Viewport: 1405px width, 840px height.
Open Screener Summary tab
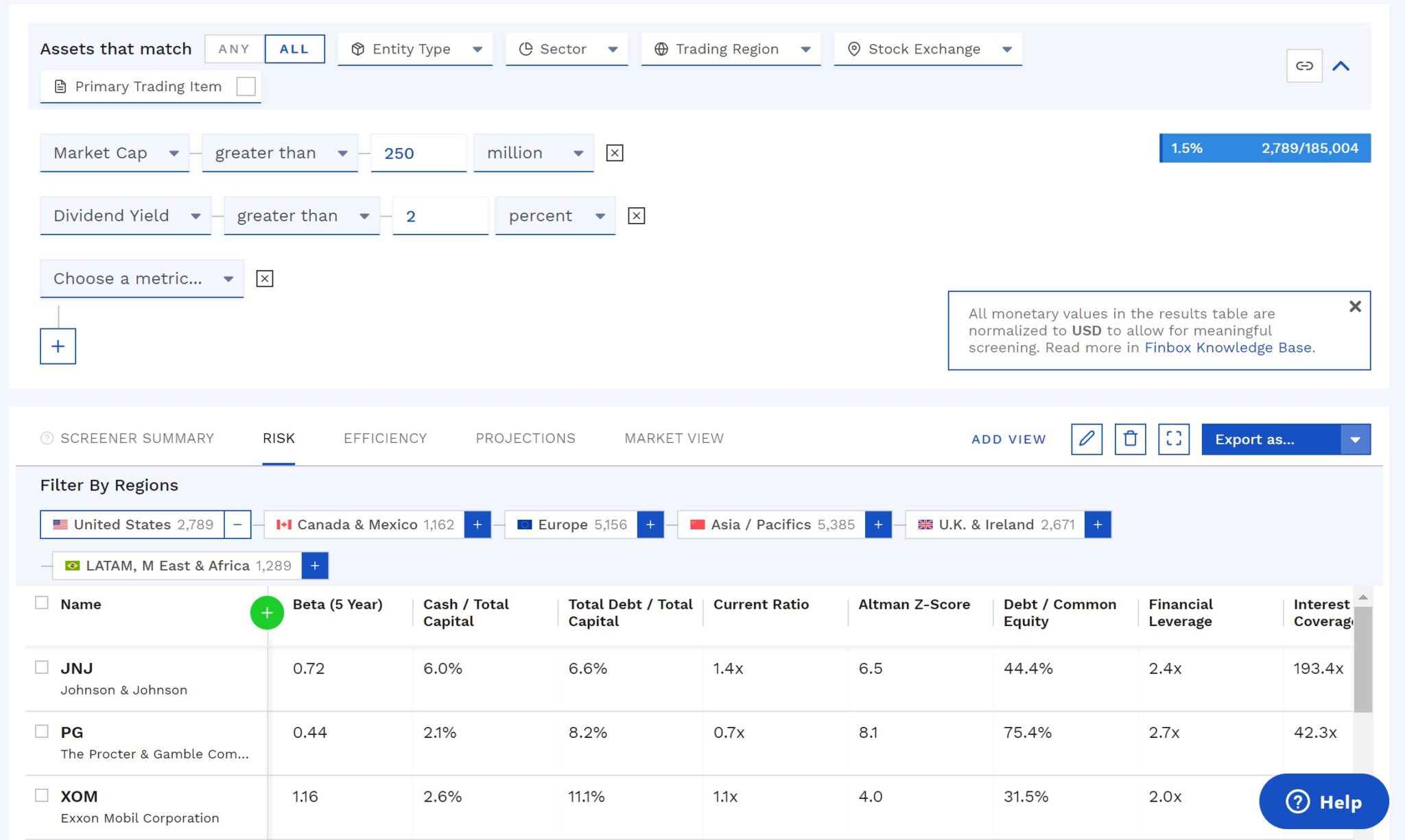[x=137, y=438]
